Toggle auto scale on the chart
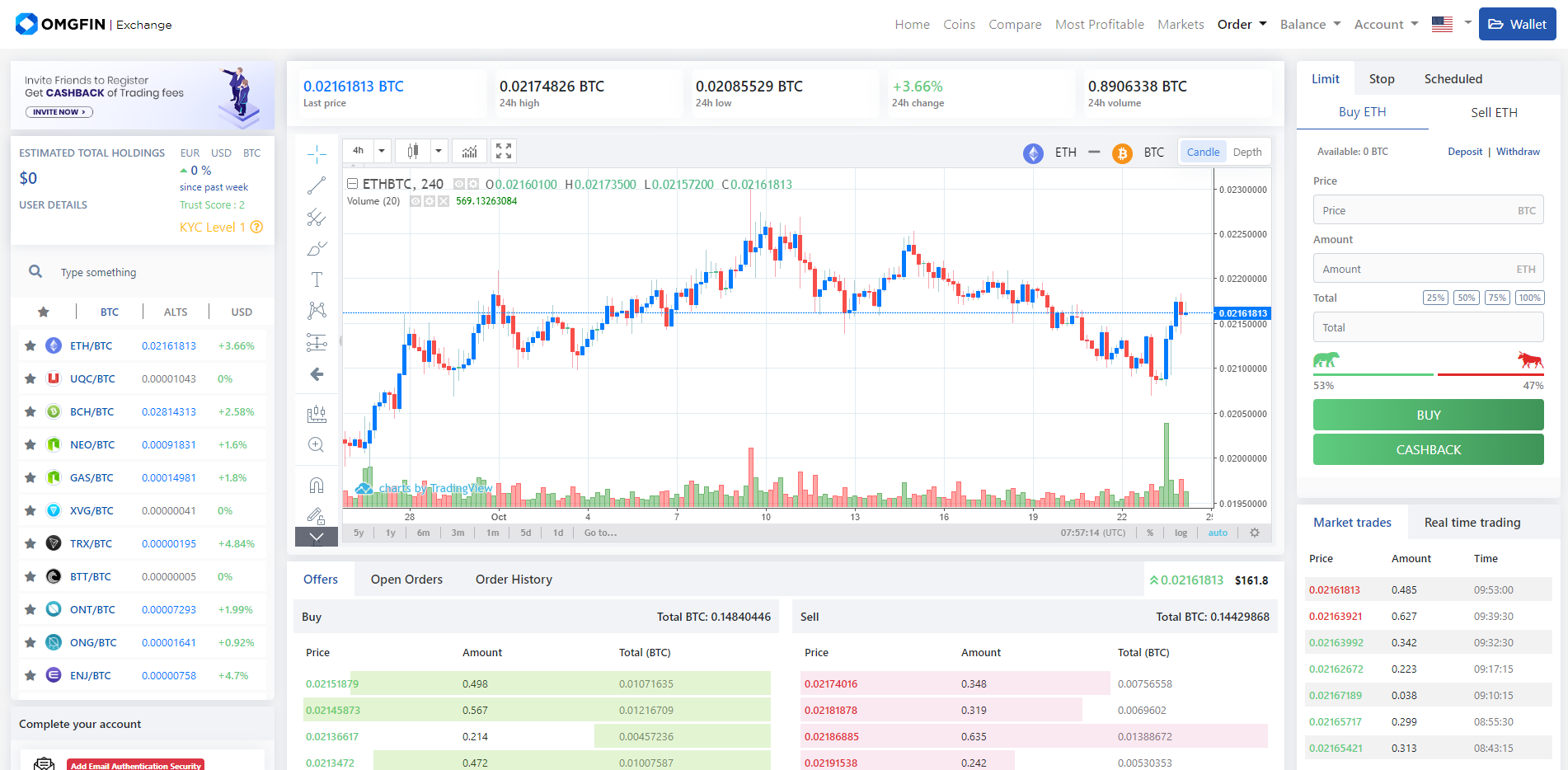 (1218, 533)
